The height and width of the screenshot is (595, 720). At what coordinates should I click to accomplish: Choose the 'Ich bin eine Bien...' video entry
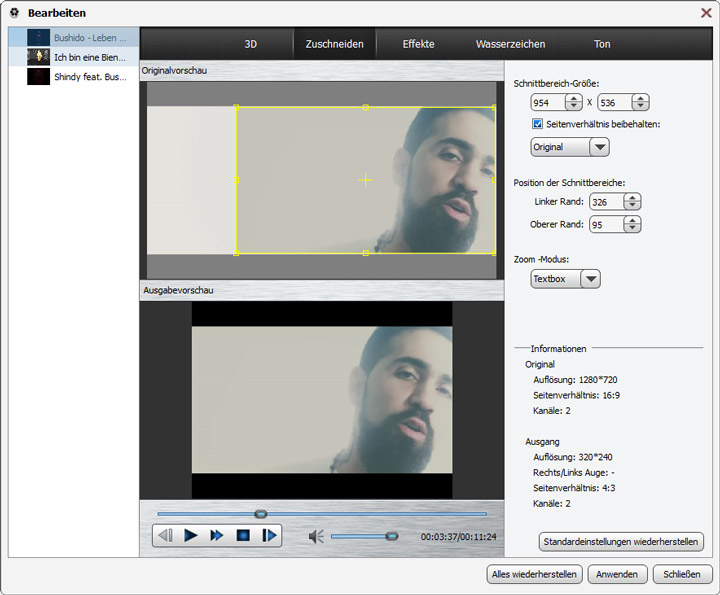click(x=74, y=57)
